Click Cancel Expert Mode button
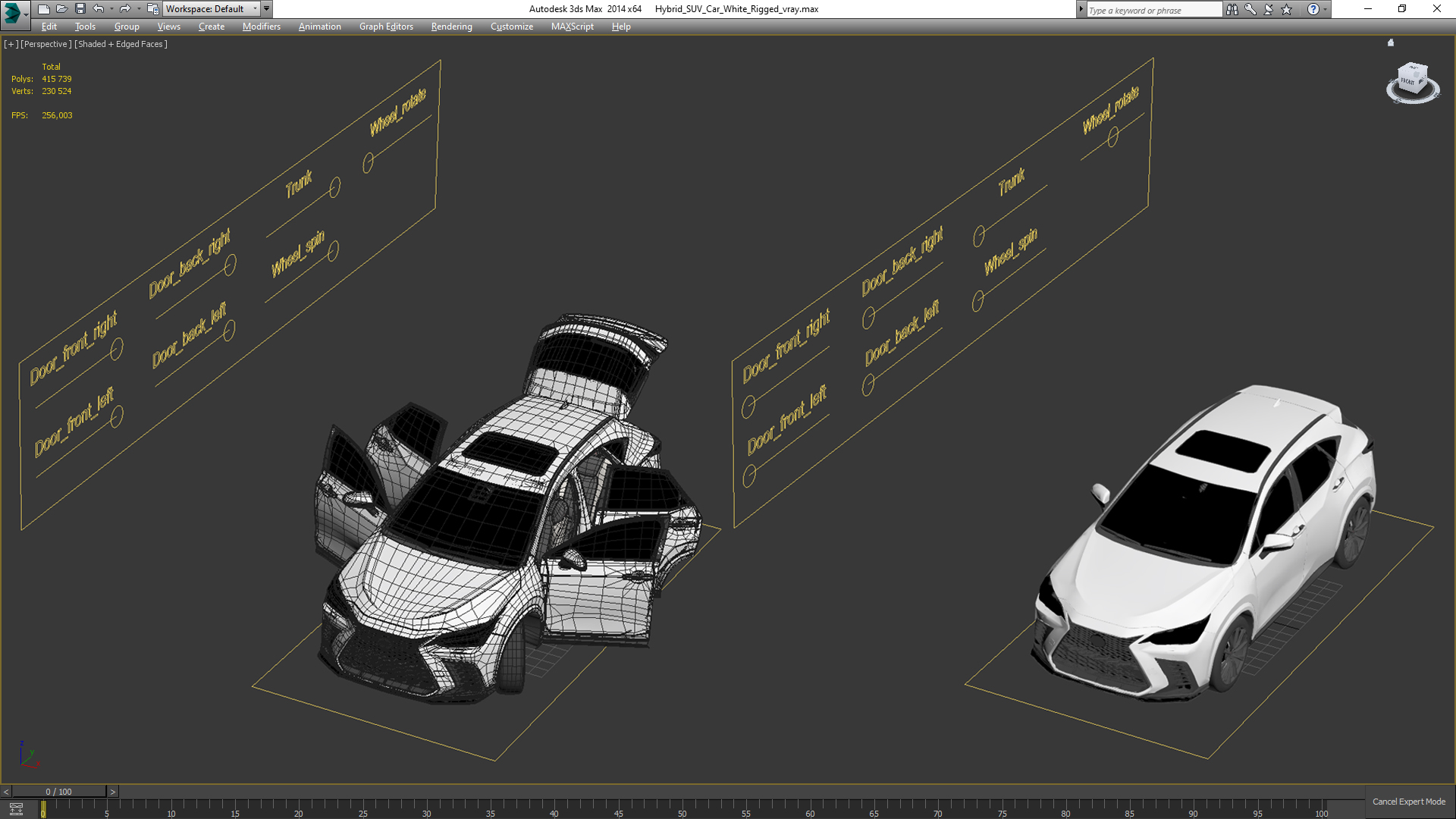Viewport: 1456px width, 819px height. (x=1408, y=802)
